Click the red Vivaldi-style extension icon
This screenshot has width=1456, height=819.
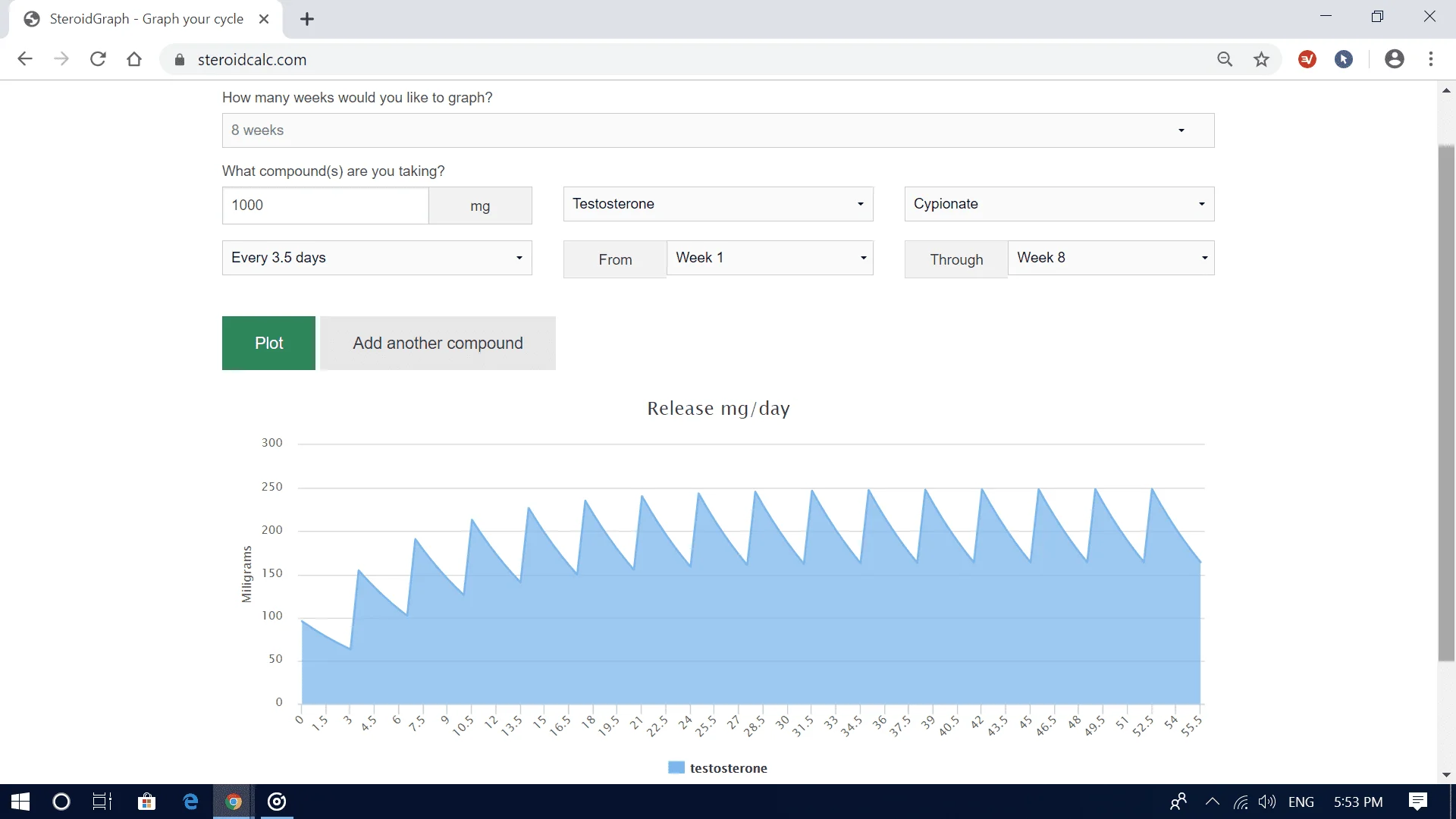tap(1307, 59)
